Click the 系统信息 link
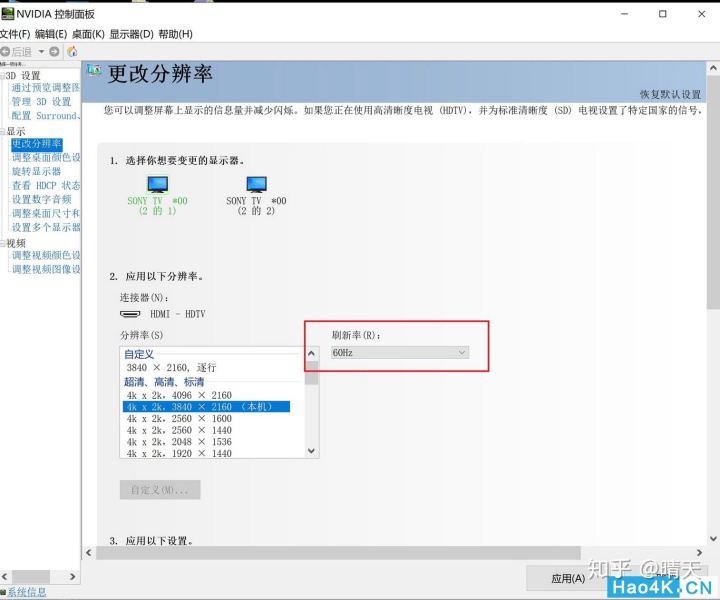This screenshot has height=600, width=720. (x=27, y=592)
